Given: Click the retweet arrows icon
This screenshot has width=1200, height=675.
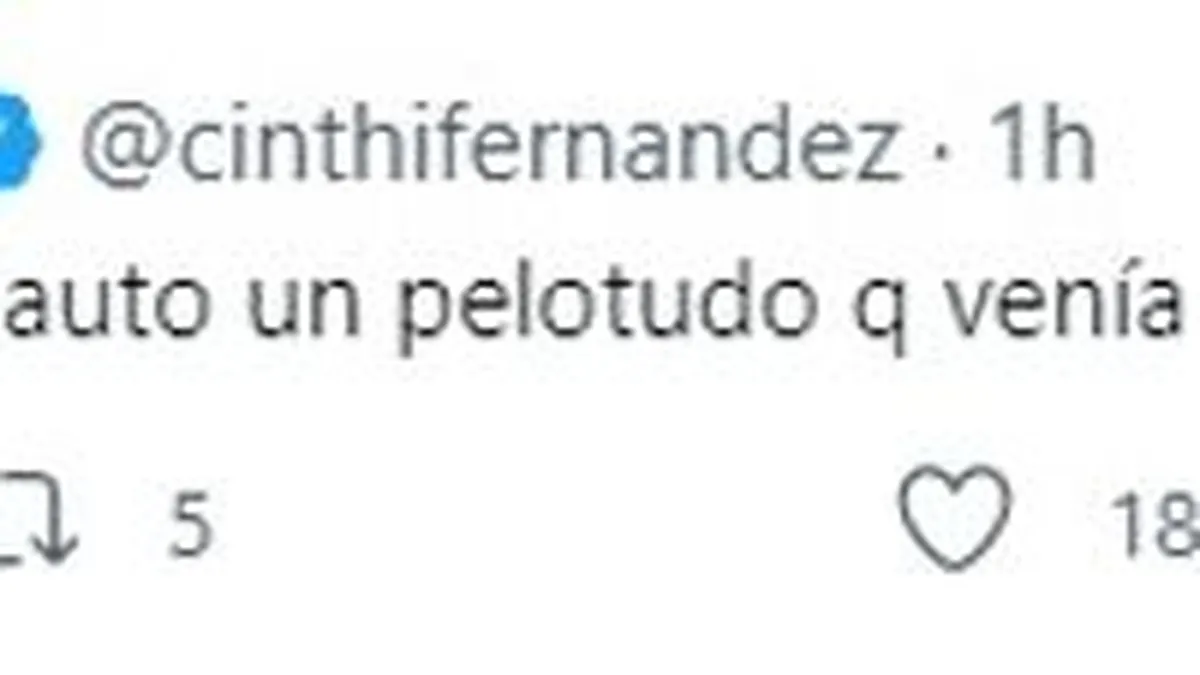Looking at the screenshot, I should click(38, 519).
